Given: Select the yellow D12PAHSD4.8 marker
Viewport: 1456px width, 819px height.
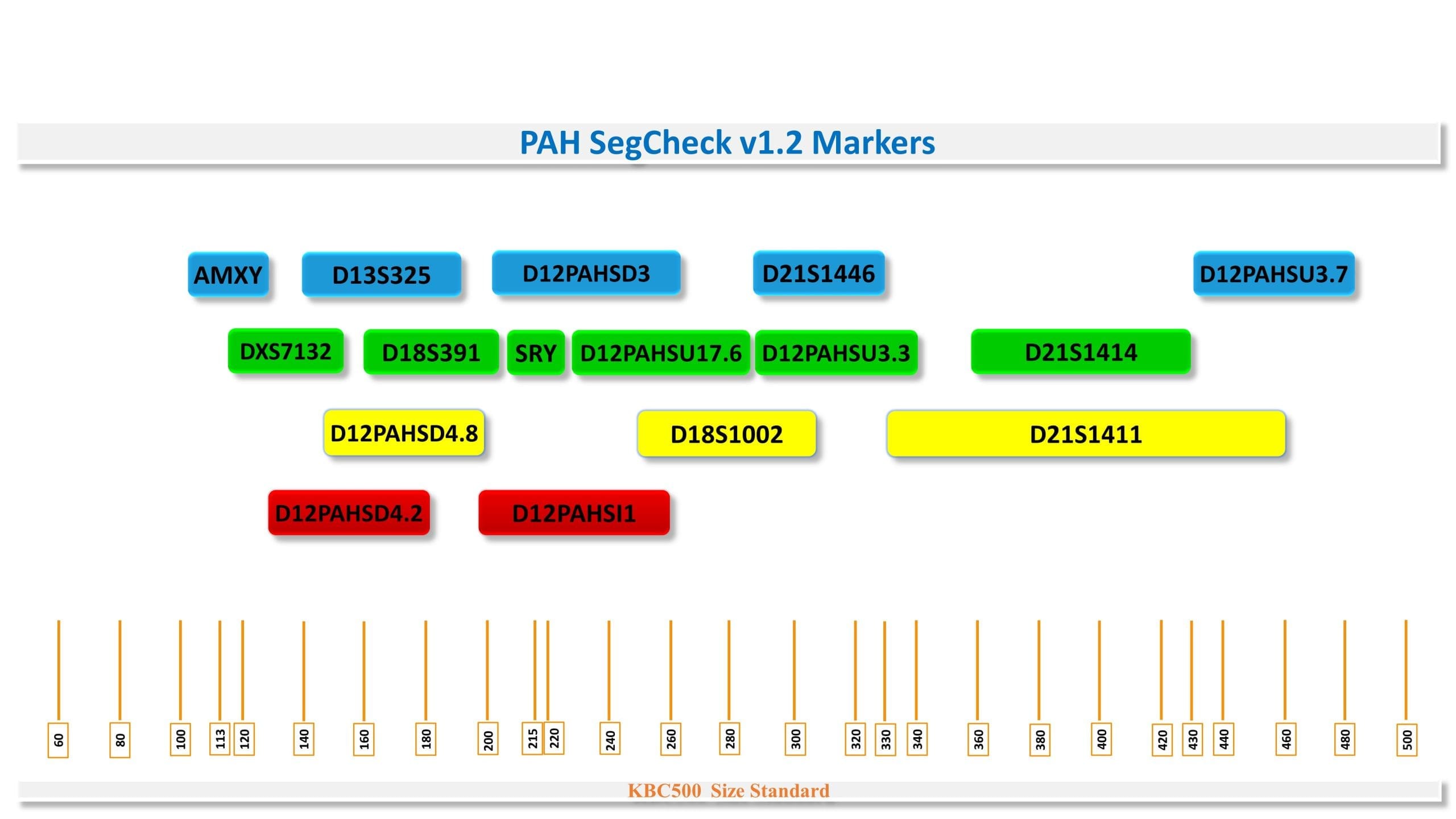Looking at the screenshot, I should pyautogui.click(x=404, y=433).
